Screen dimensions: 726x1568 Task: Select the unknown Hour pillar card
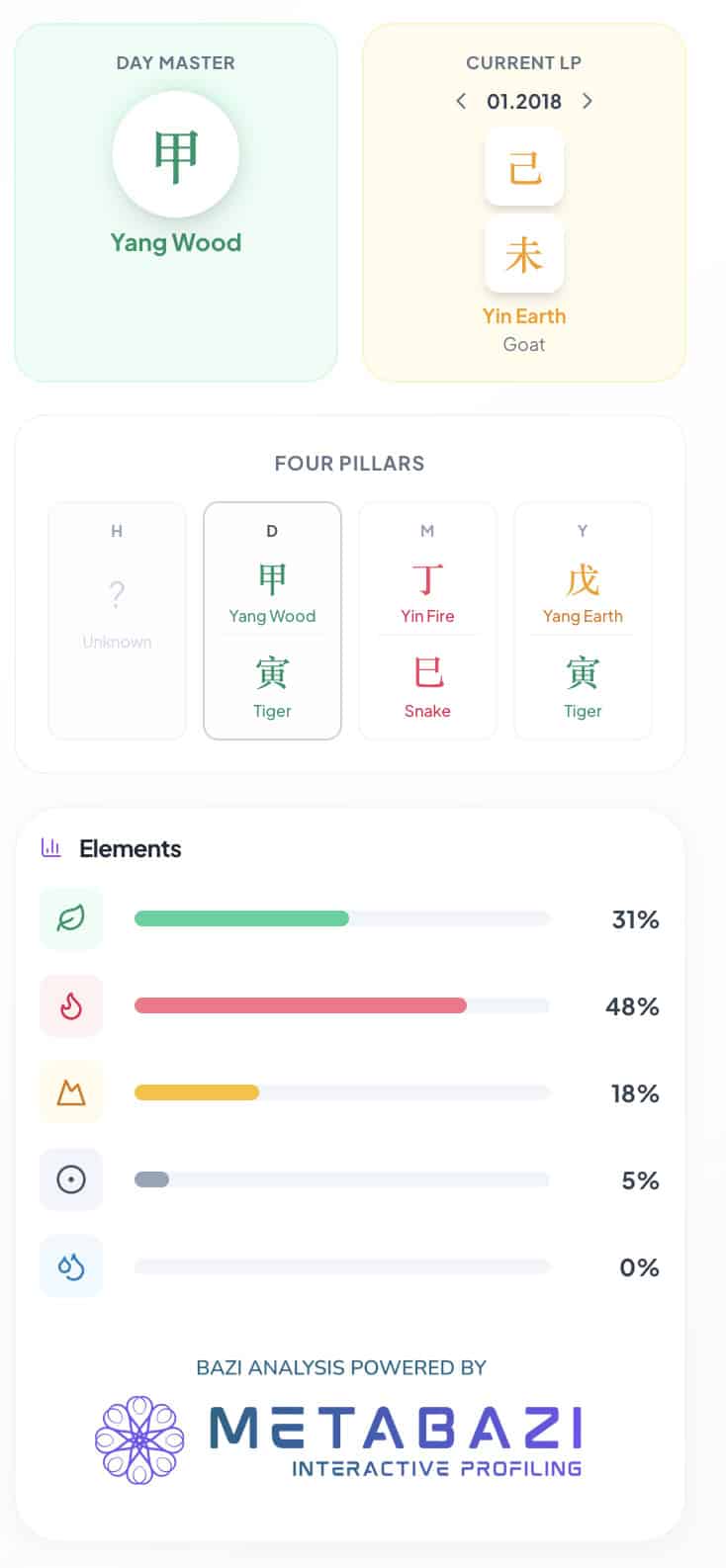pyautogui.click(x=117, y=620)
